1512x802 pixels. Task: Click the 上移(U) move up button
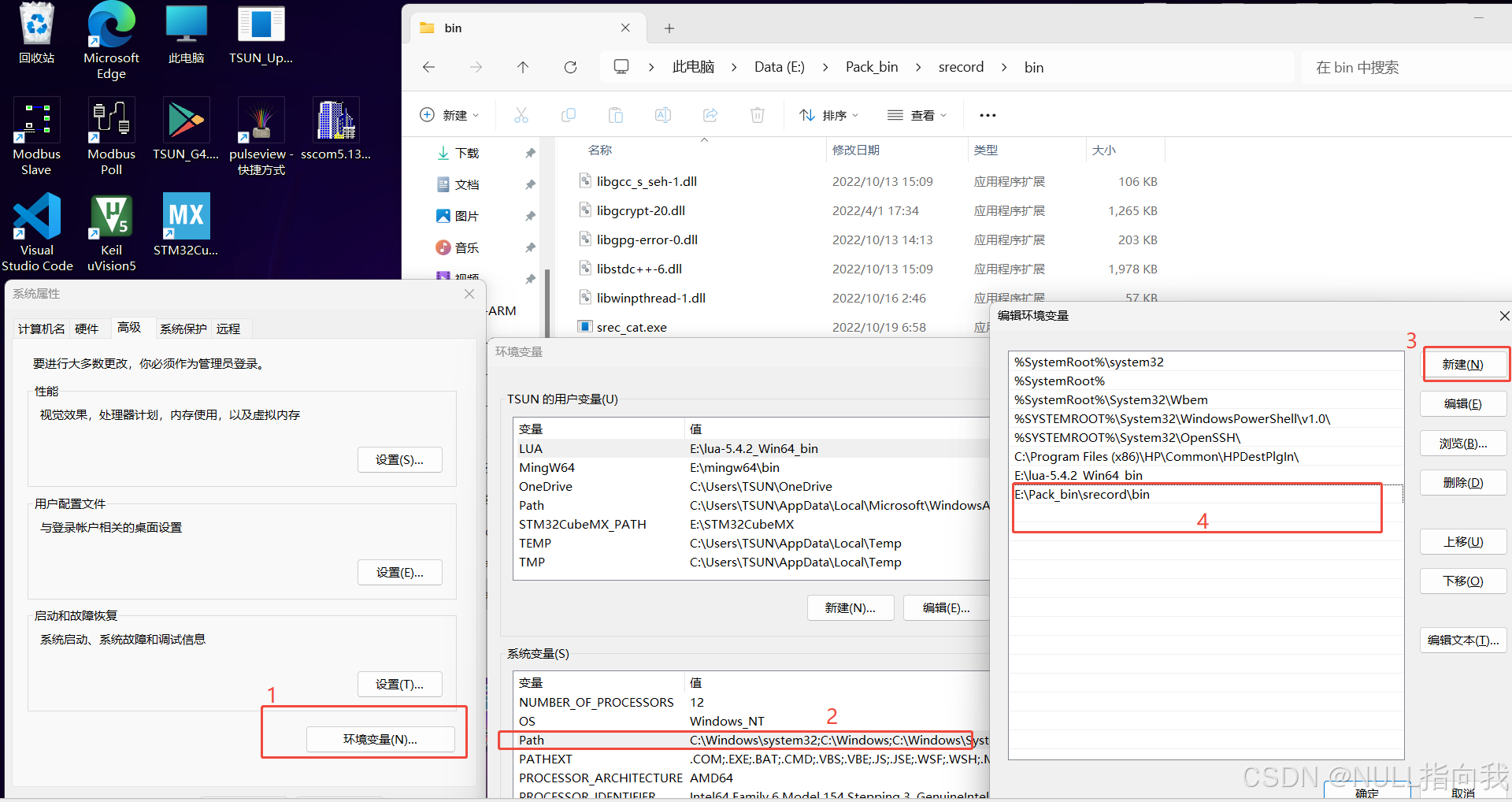pyautogui.click(x=1463, y=541)
